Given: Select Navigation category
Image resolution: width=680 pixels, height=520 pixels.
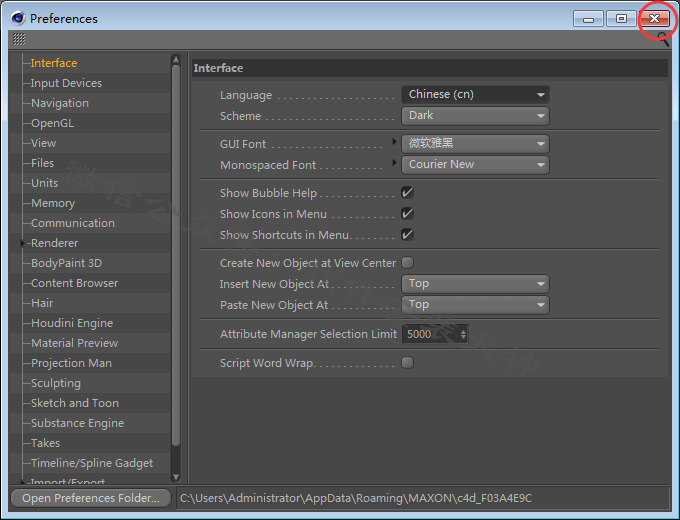Looking at the screenshot, I should 60,103.
